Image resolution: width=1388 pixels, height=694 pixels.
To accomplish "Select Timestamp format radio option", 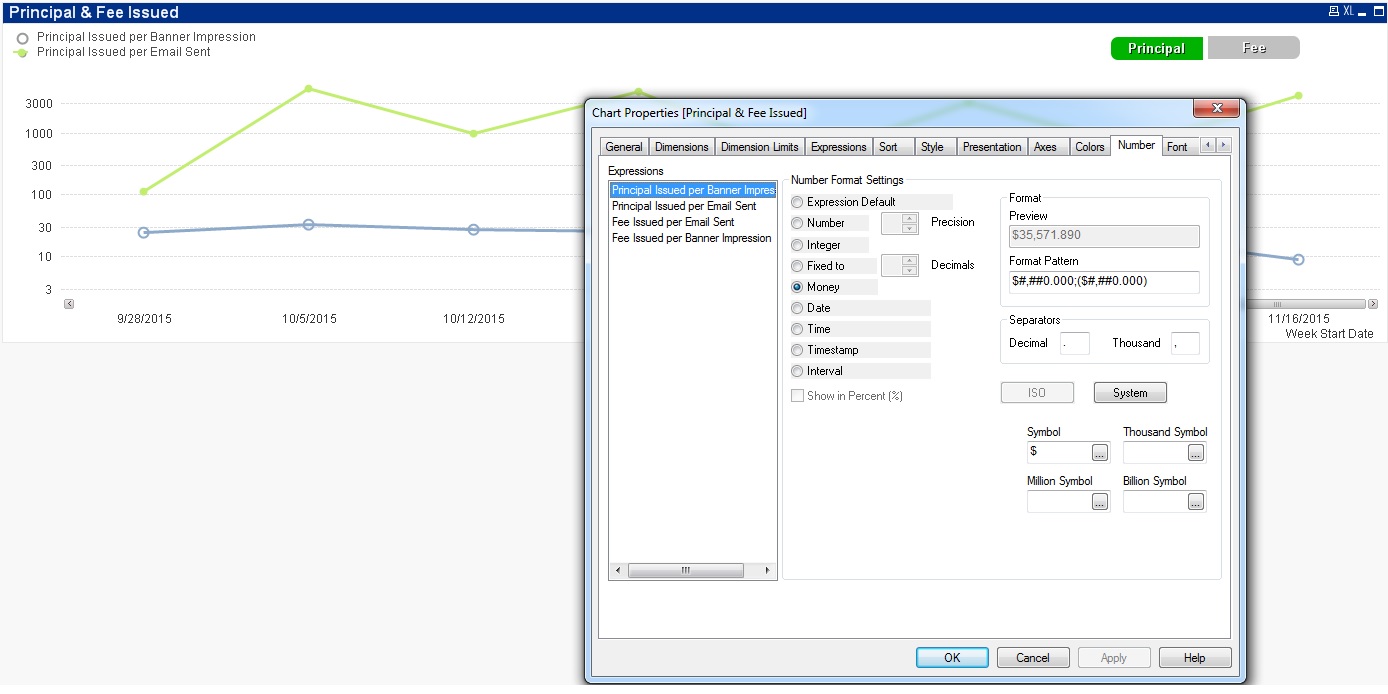I will [x=797, y=350].
